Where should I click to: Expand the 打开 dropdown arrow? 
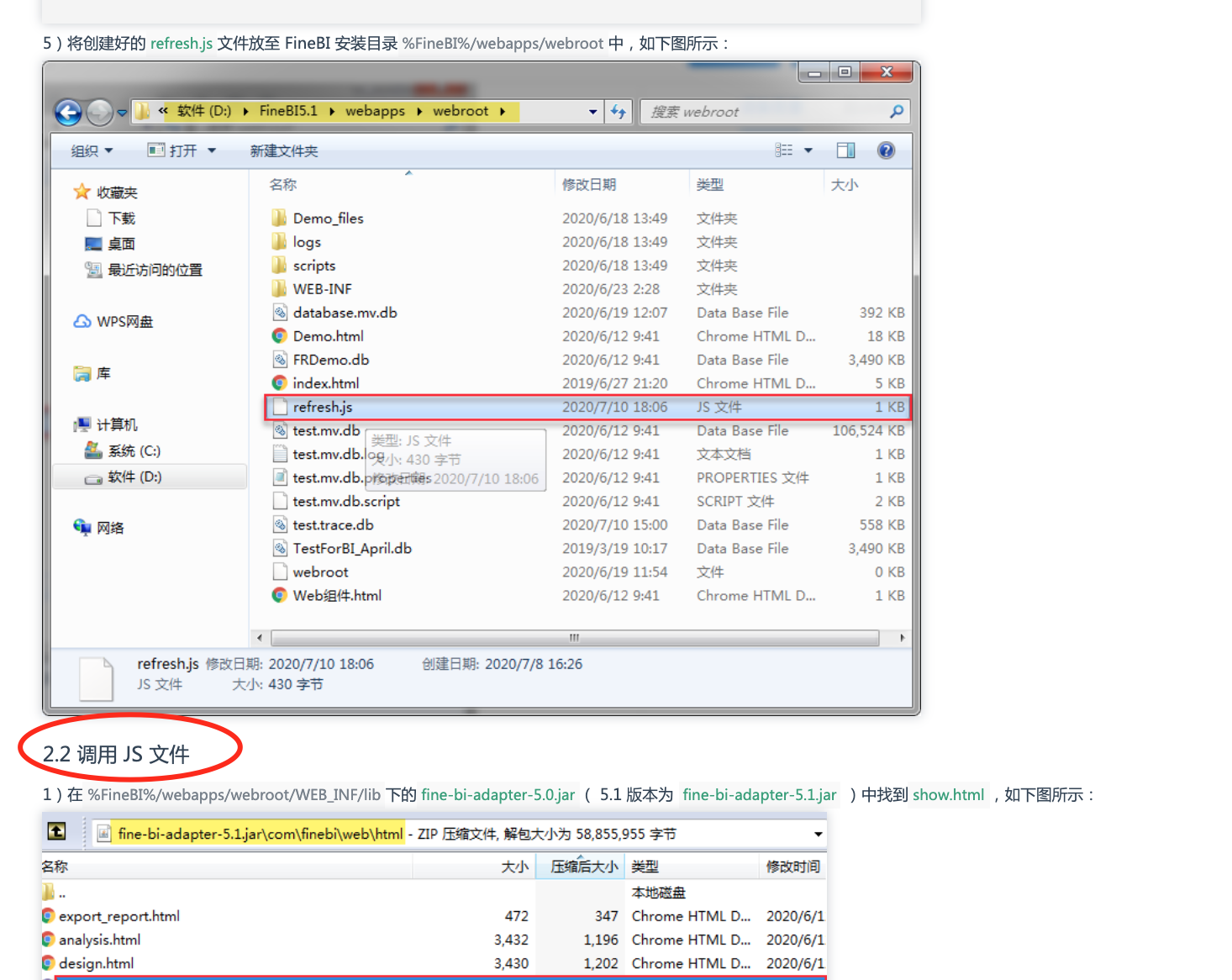click(x=212, y=150)
